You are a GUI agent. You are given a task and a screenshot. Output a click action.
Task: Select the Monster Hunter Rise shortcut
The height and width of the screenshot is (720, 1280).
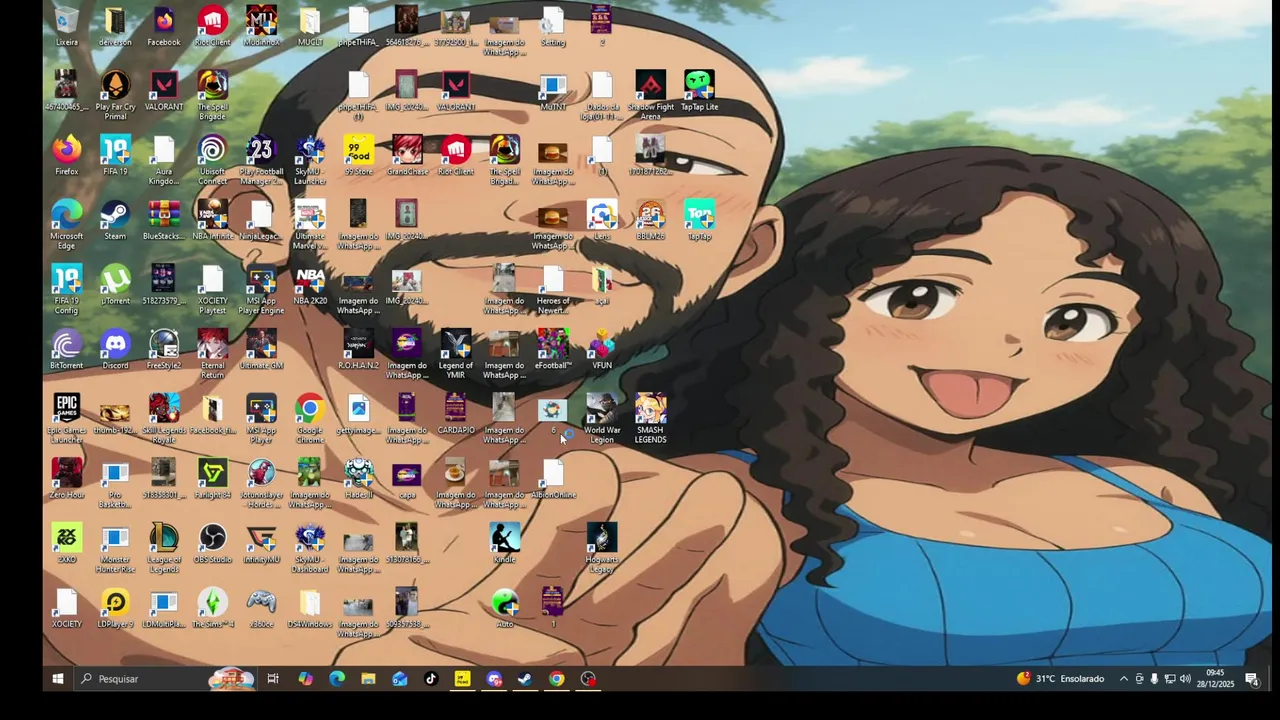point(115,549)
